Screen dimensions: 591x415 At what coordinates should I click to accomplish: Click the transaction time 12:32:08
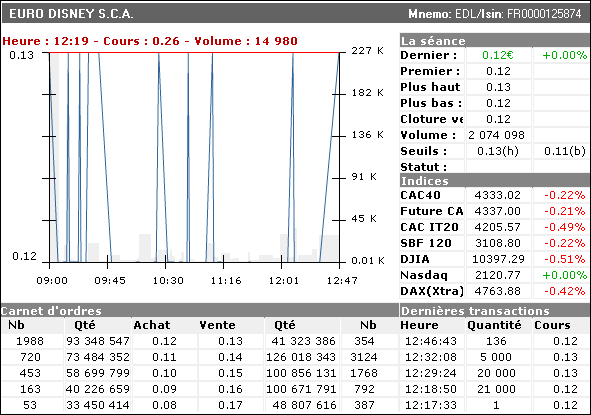431,357
